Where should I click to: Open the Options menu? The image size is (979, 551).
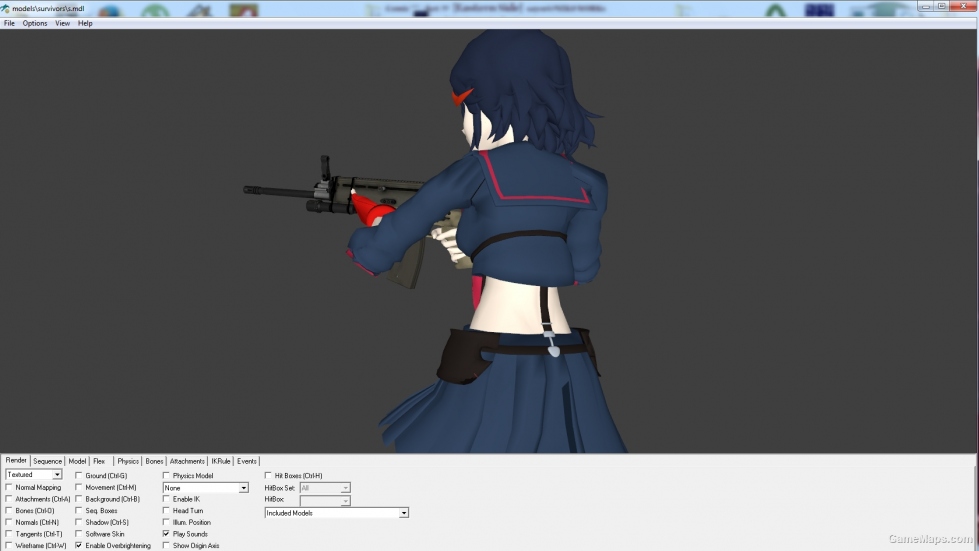pos(35,23)
